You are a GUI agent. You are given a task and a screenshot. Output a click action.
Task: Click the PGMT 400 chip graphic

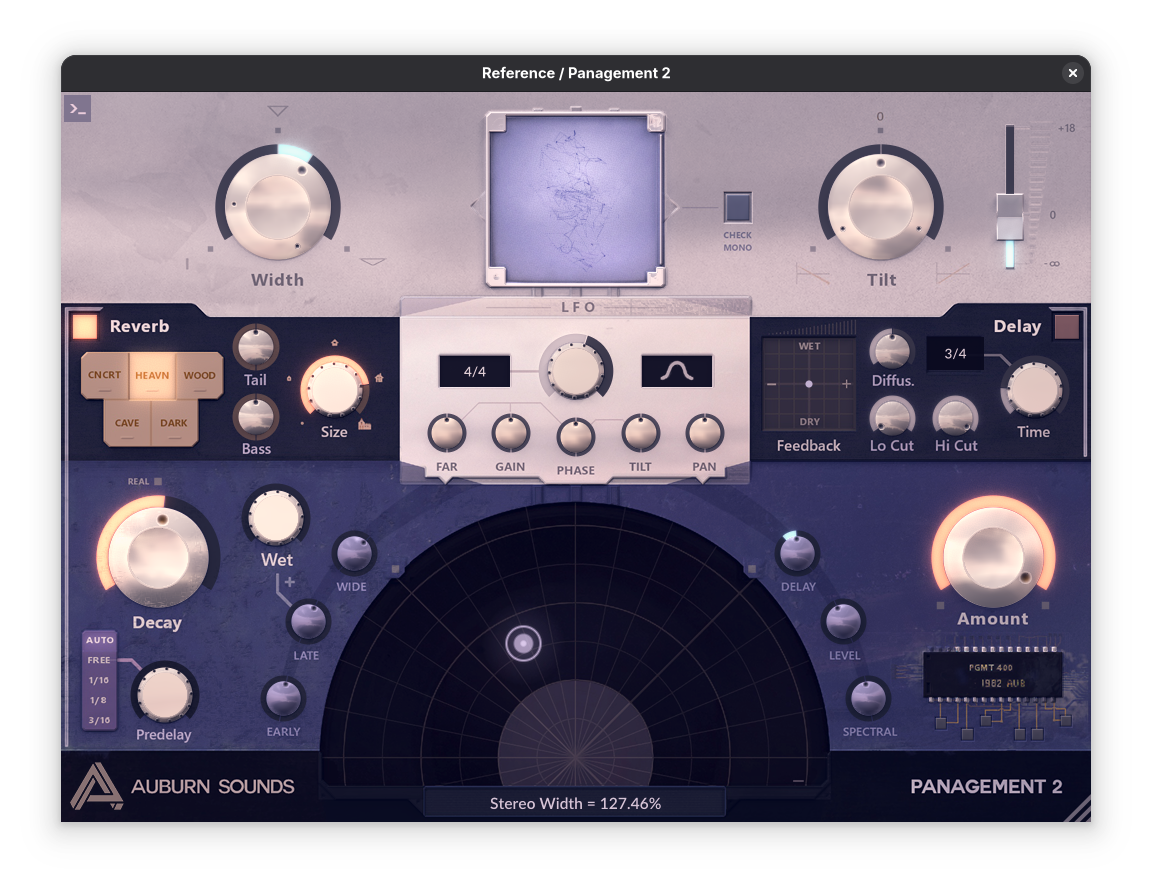pos(990,674)
